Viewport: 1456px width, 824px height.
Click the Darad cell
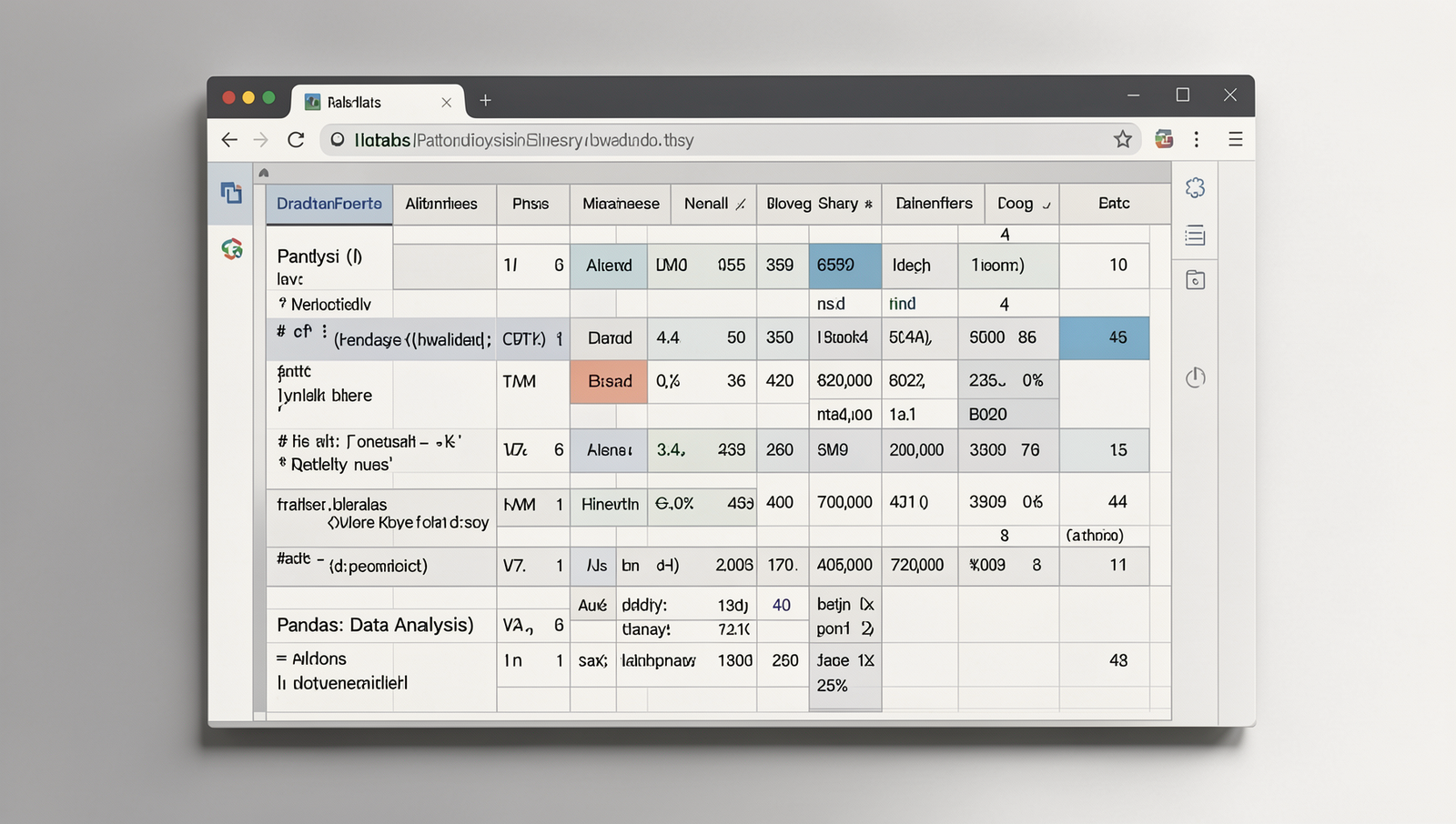point(609,337)
